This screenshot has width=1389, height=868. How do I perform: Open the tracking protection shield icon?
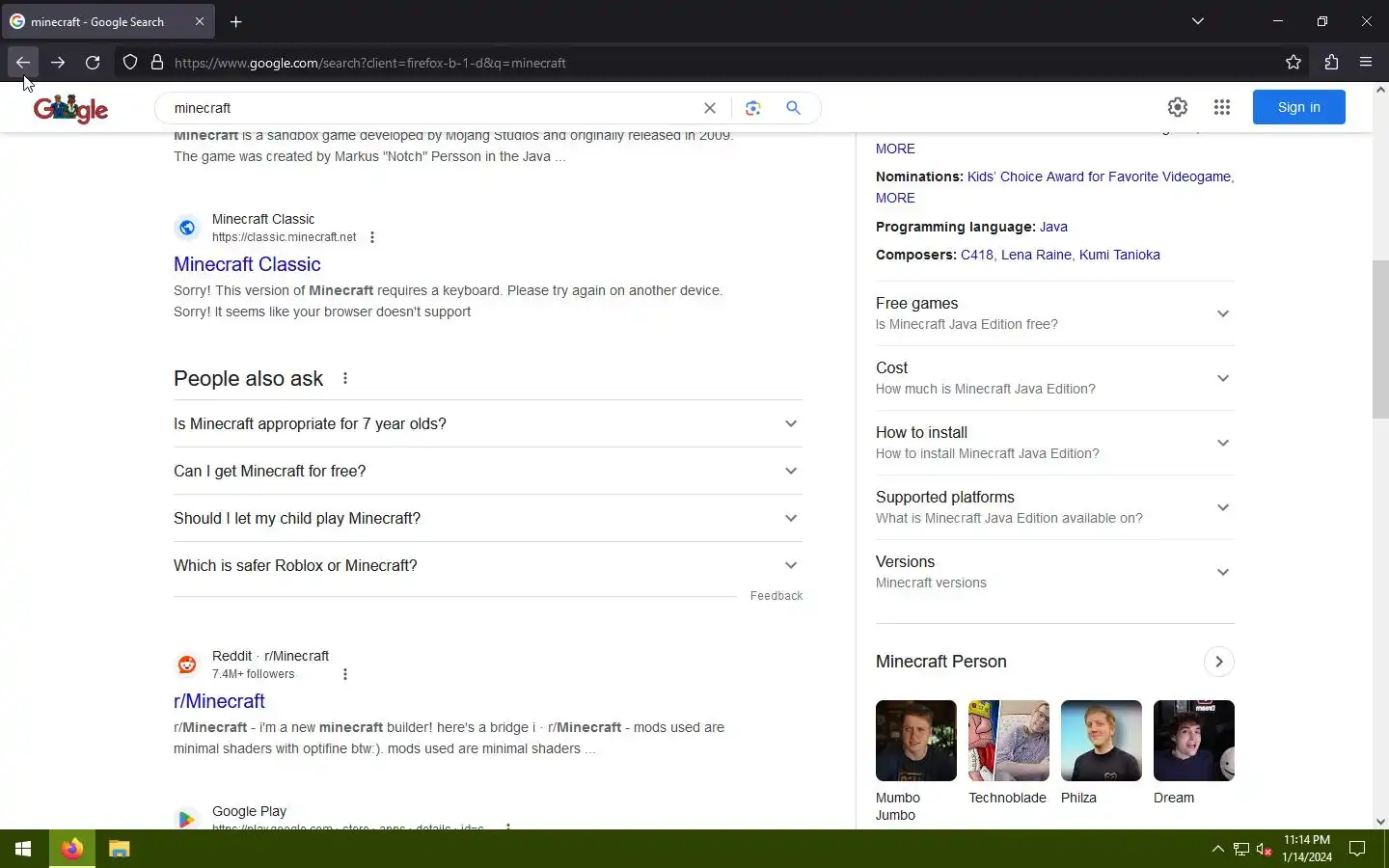click(x=130, y=63)
